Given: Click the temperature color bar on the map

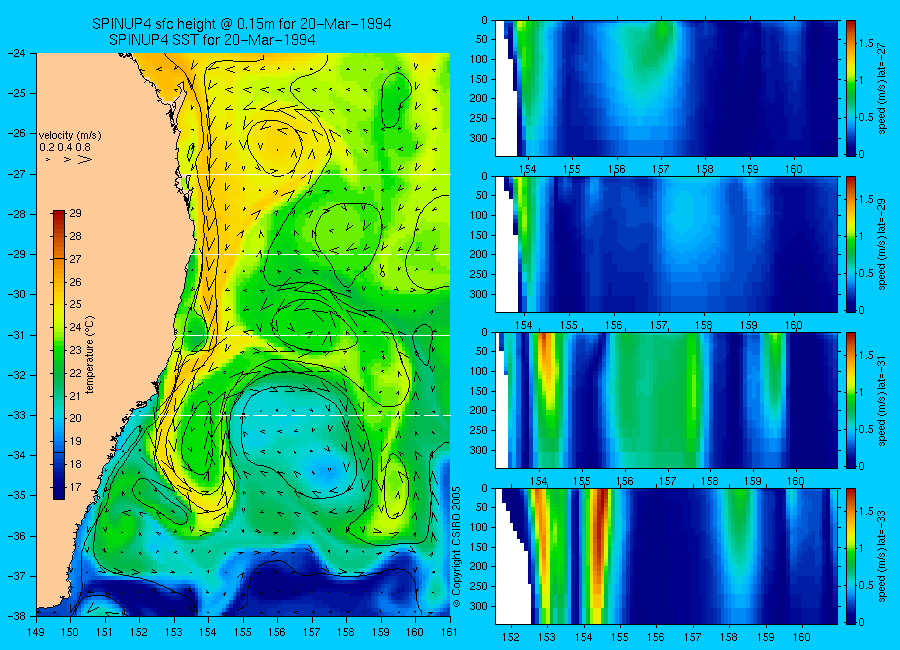Looking at the screenshot, I should point(59,355).
